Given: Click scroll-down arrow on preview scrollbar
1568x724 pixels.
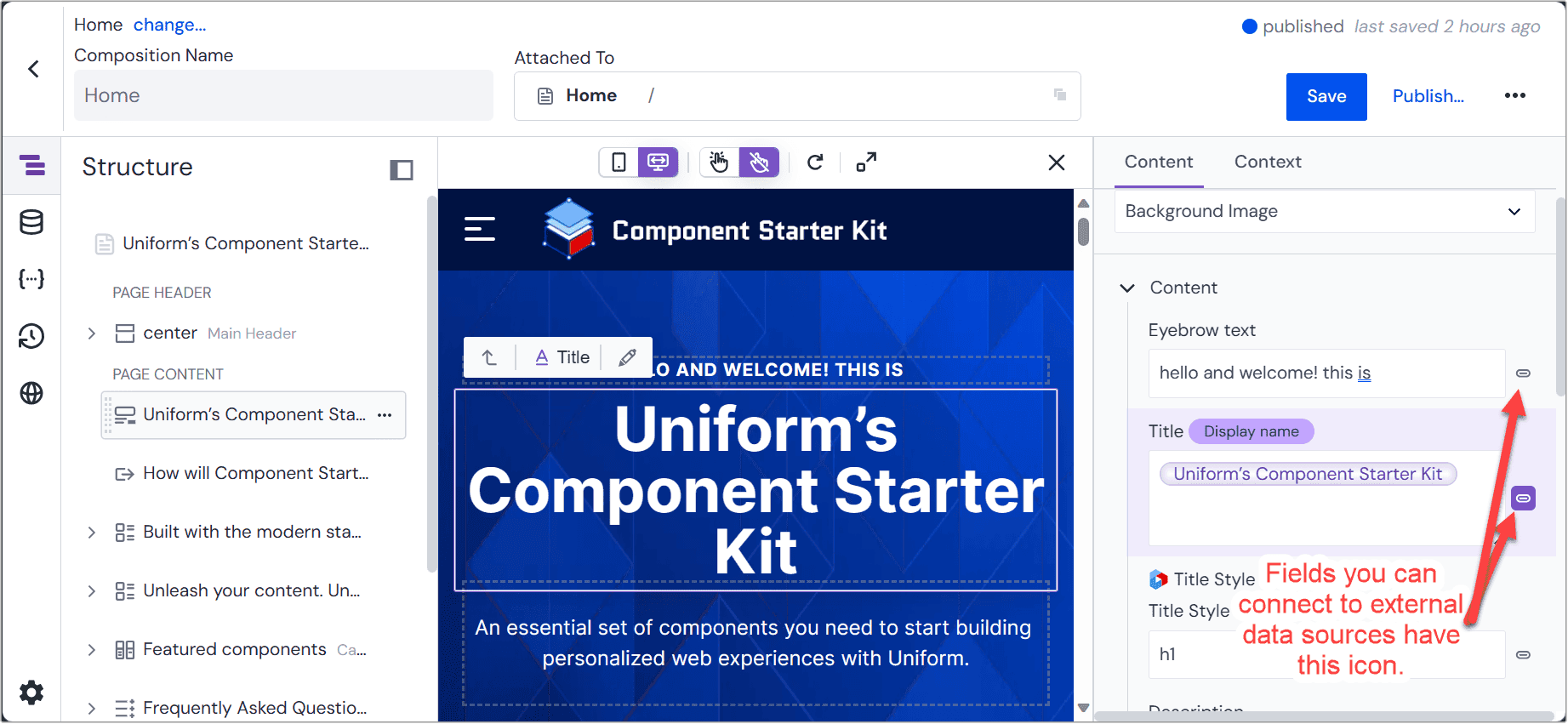Looking at the screenshot, I should (1083, 707).
